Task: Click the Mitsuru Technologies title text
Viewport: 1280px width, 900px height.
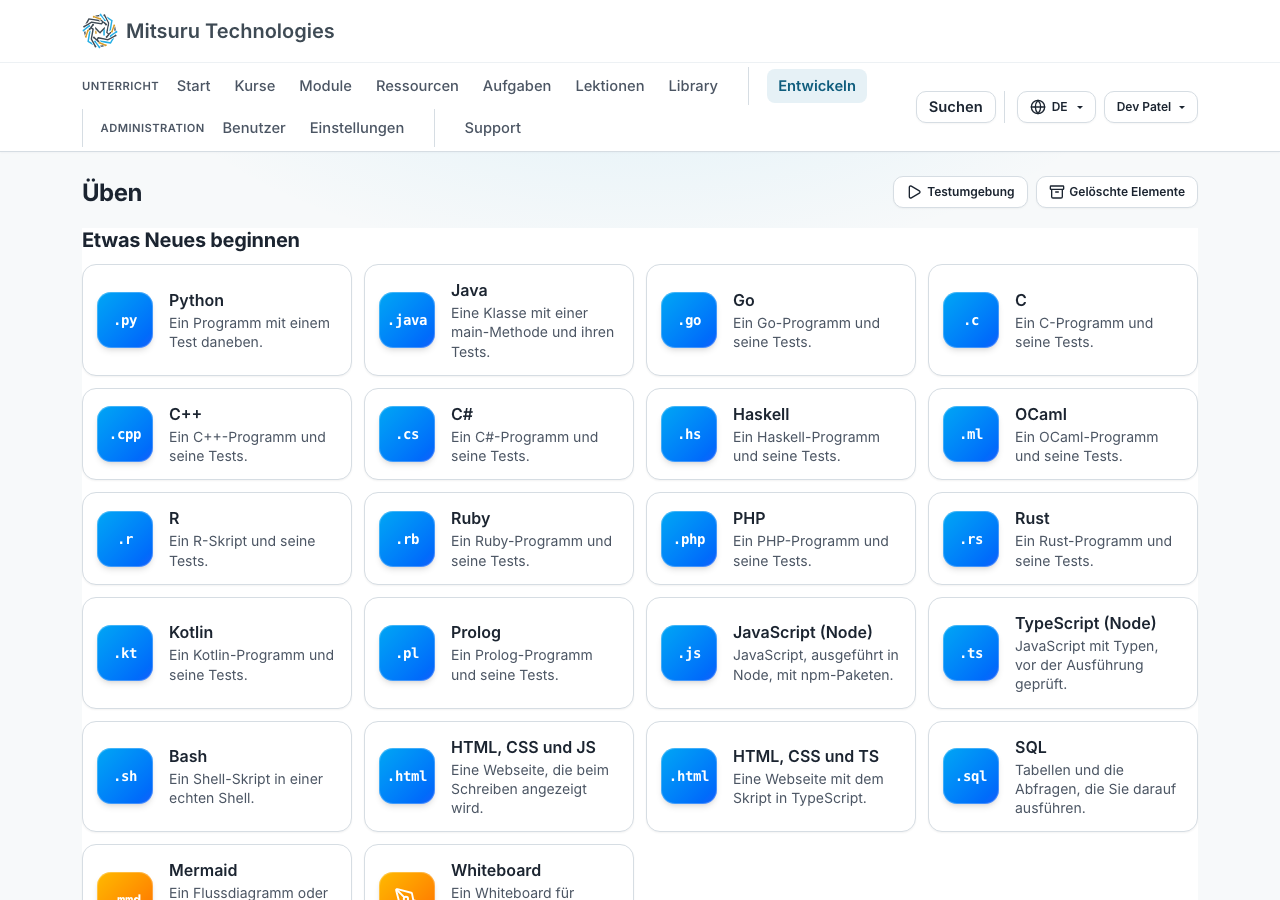Action: coord(230,31)
